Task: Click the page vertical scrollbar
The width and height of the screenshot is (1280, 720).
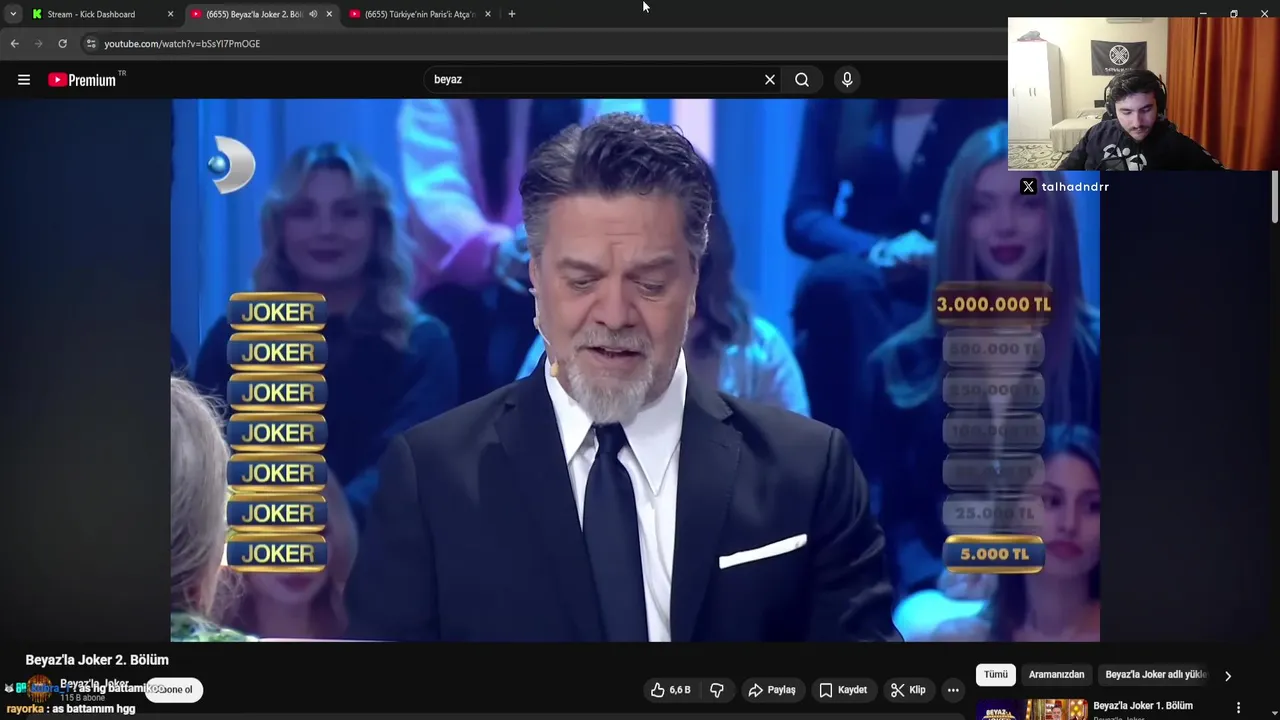Action: [x=1275, y=197]
